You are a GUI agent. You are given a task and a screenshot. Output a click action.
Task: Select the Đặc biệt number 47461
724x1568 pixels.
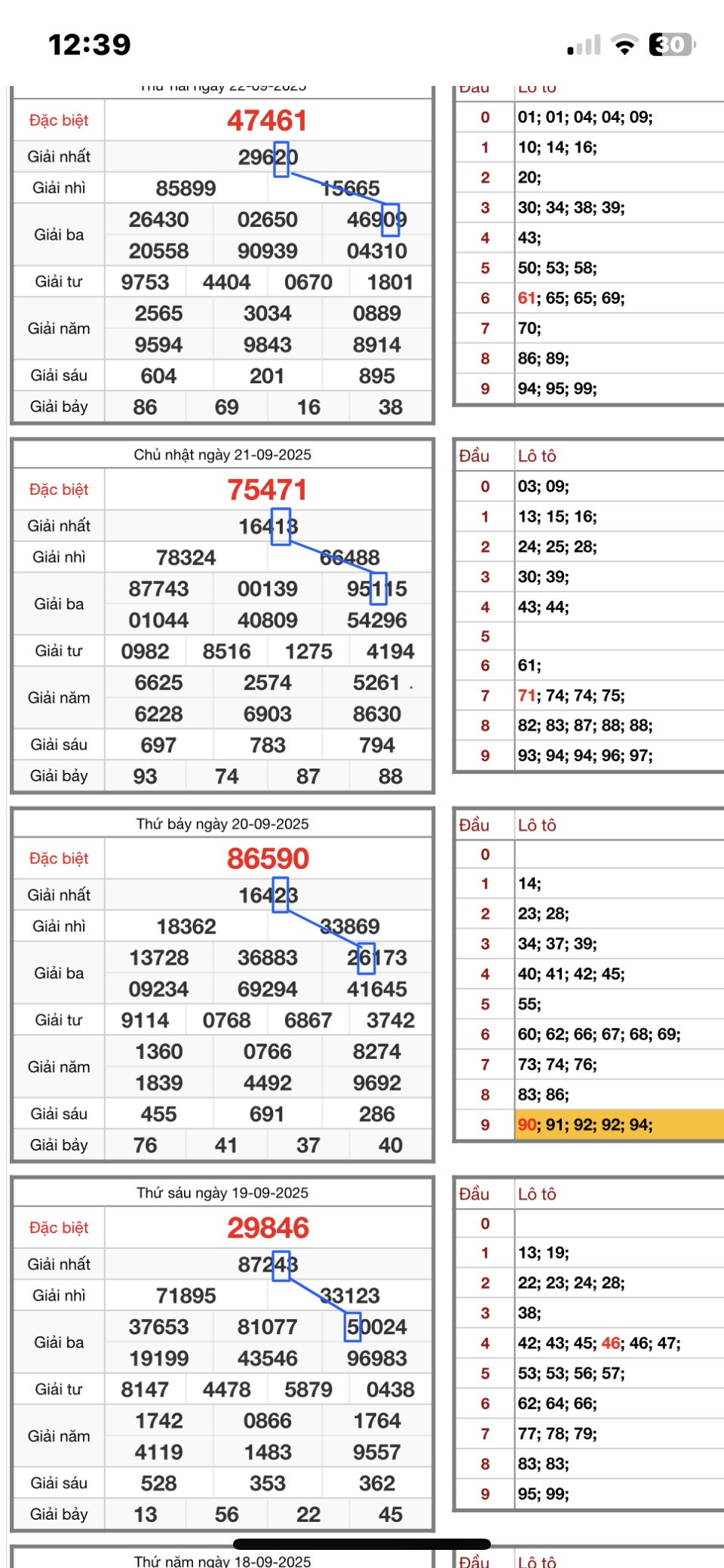coord(267,121)
